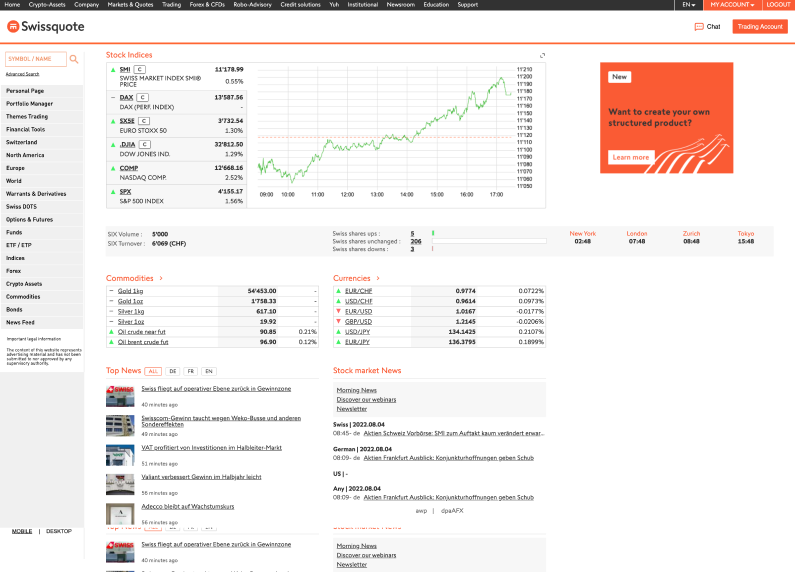Open the GBP/USD currency link
Viewport: 795px width, 572px height.
point(358,321)
